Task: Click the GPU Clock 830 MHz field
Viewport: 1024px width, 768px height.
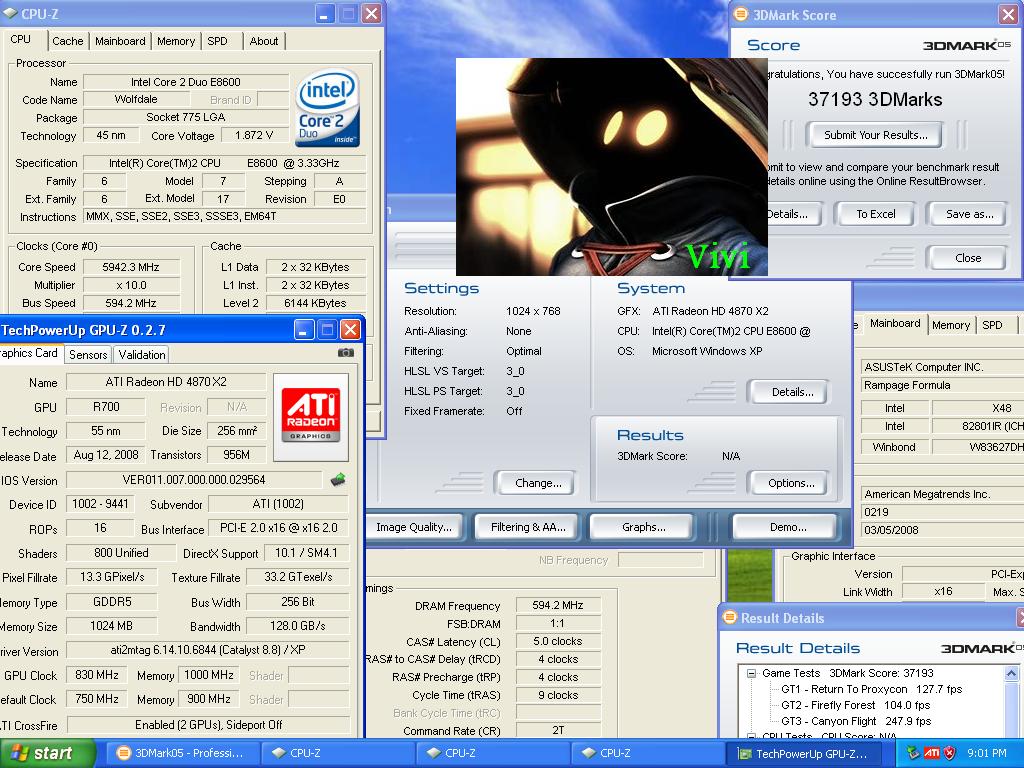Action: [x=97, y=675]
